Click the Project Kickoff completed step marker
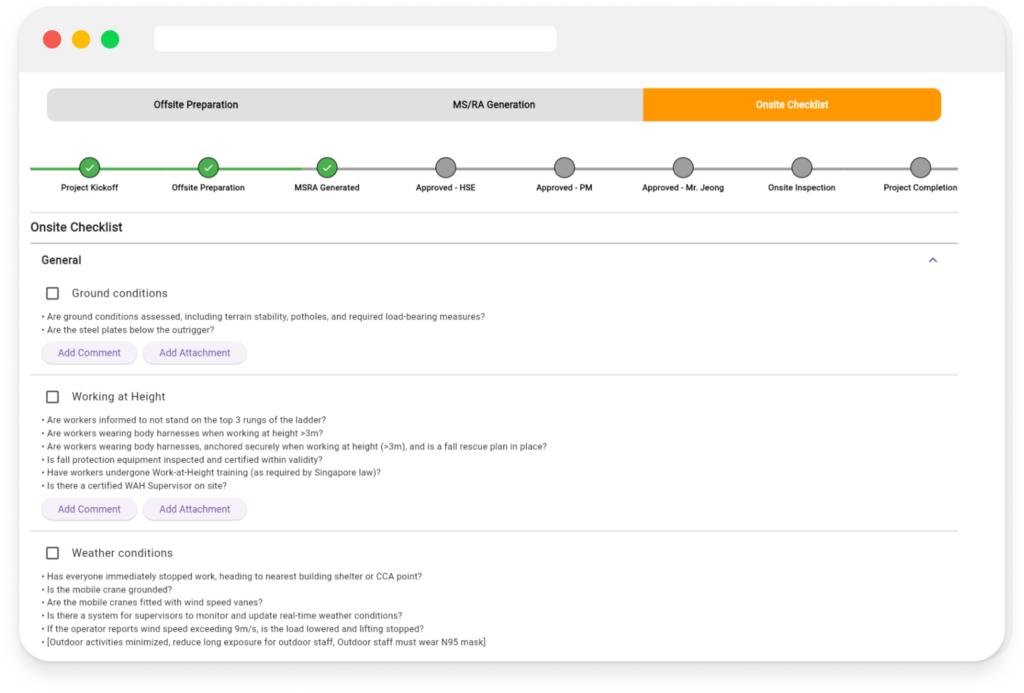The height and width of the screenshot is (693, 1024). [x=89, y=168]
